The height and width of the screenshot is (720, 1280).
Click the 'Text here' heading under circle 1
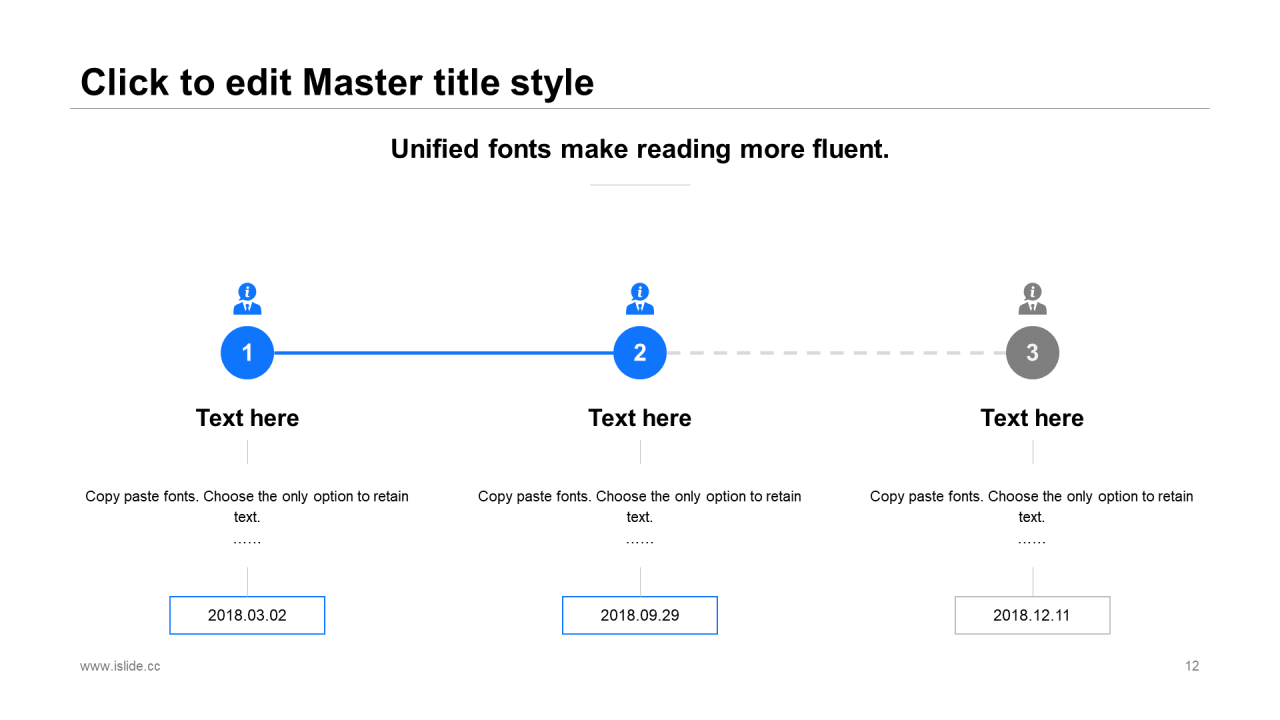(x=247, y=418)
